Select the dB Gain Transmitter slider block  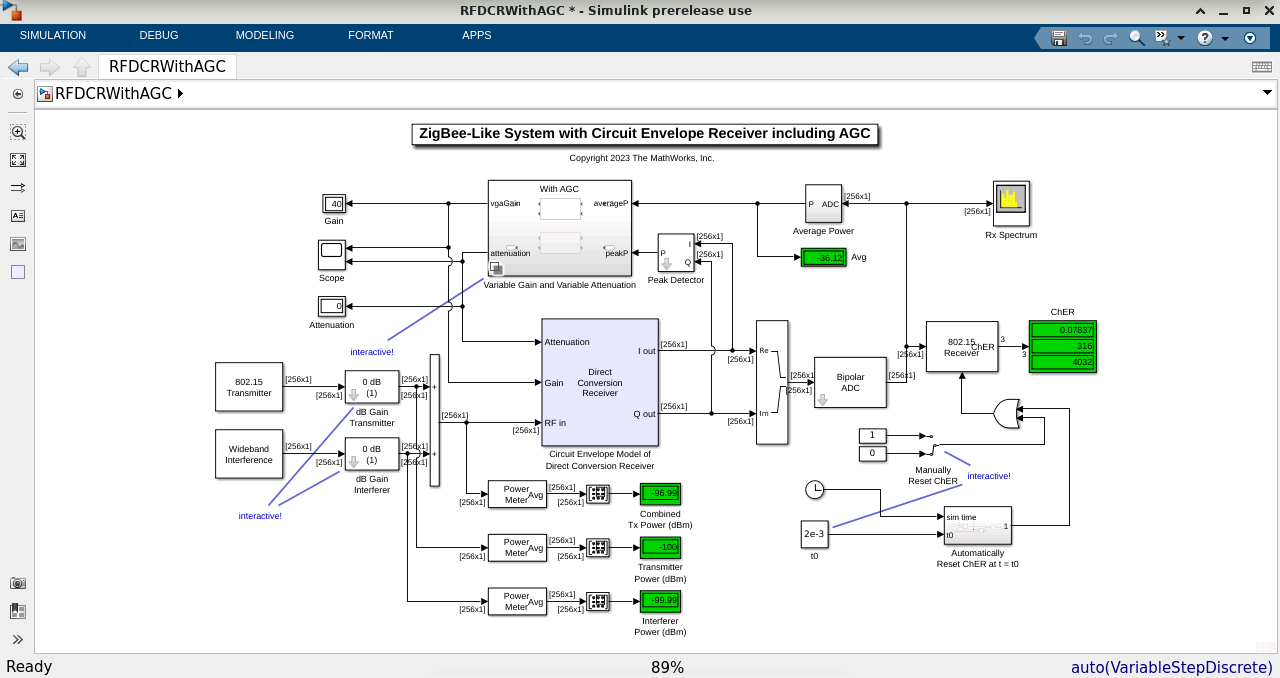pos(371,387)
